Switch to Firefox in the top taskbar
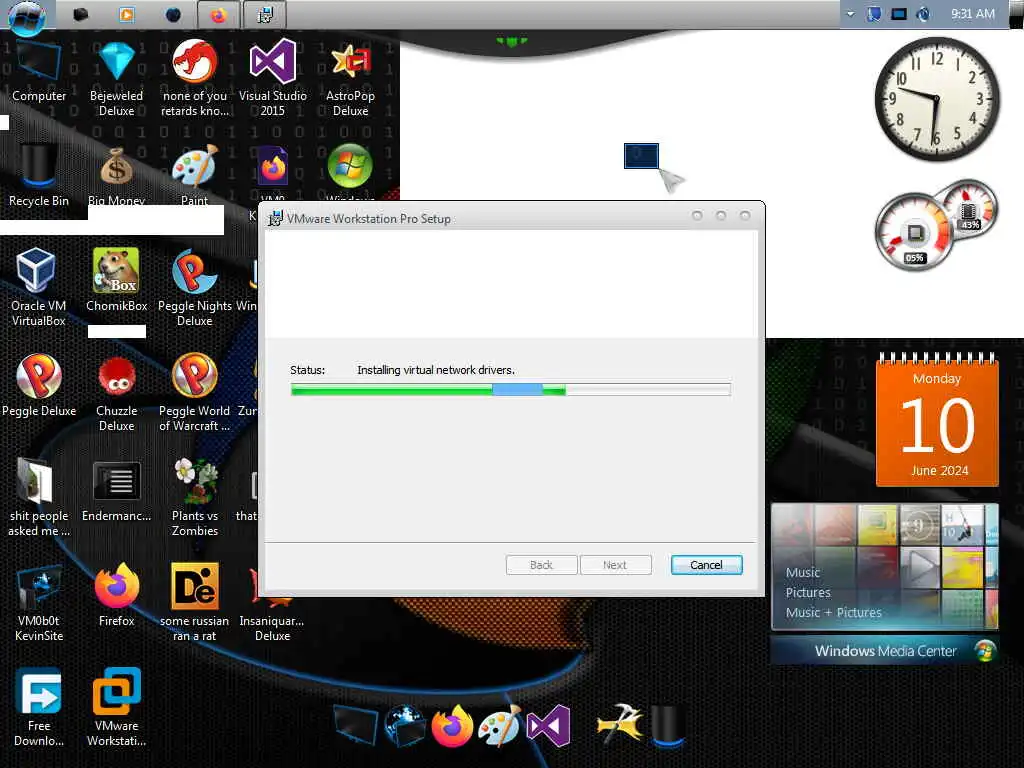The height and width of the screenshot is (768, 1024). tap(218, 14)
